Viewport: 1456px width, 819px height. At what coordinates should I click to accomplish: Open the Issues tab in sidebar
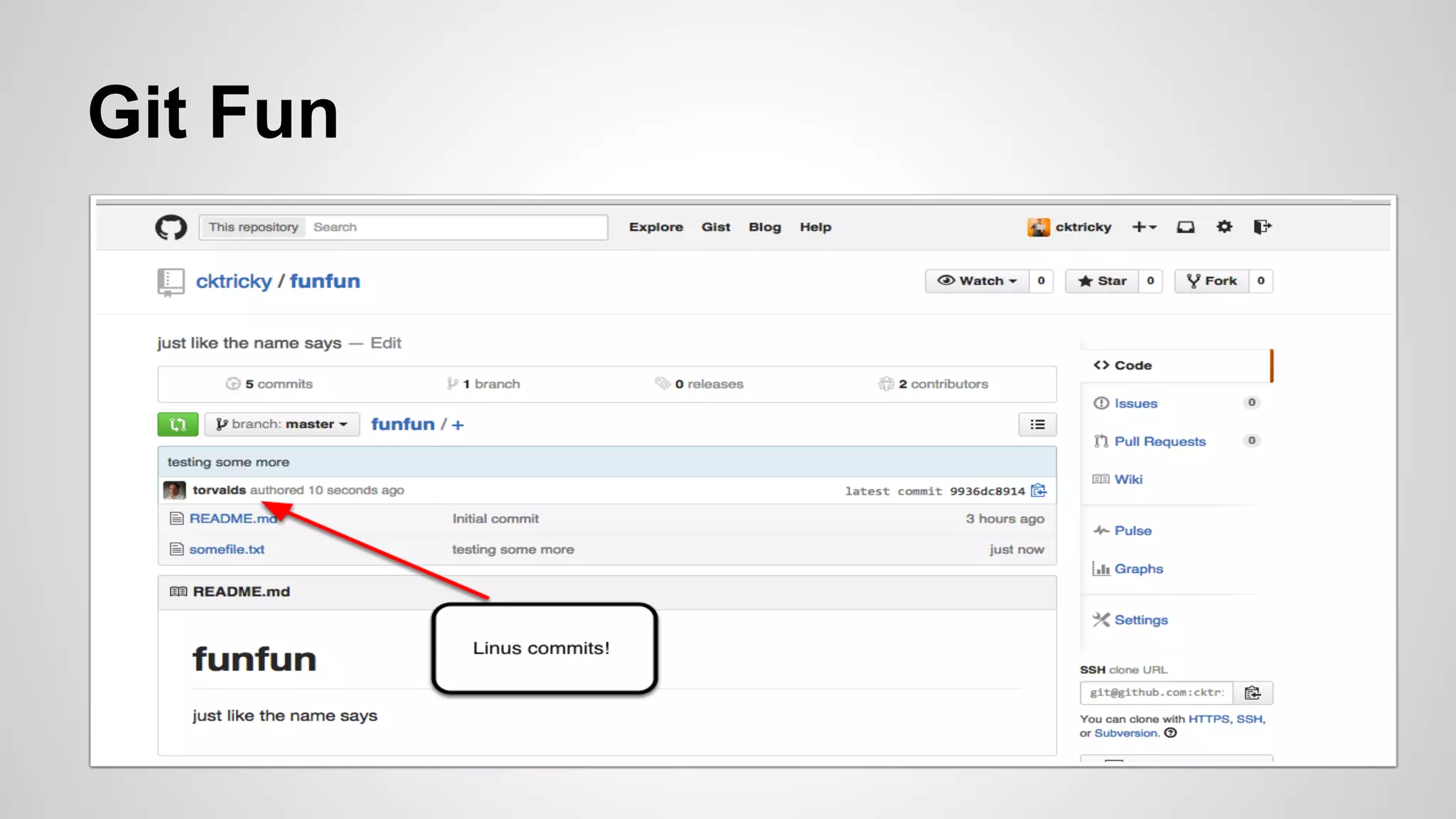1135,403
